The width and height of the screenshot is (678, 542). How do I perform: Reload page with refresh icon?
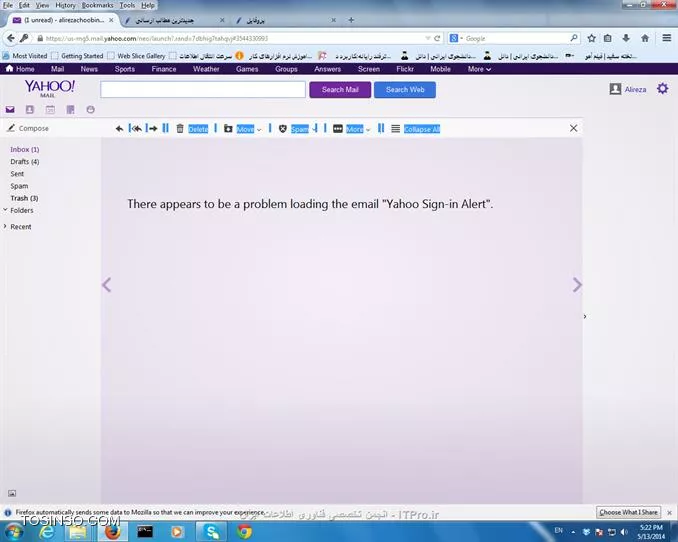point(437,38)
